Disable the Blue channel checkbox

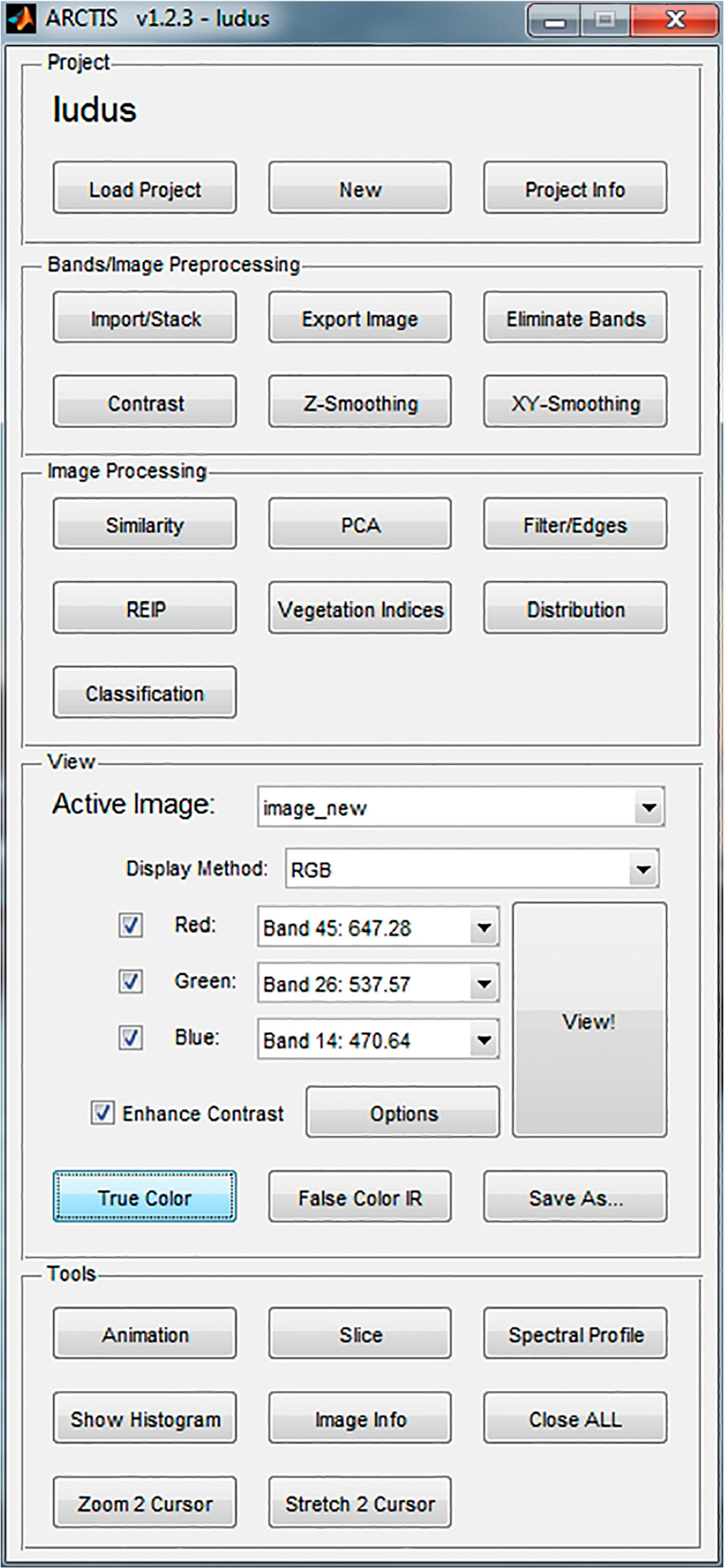click(x=130, y=1036)
